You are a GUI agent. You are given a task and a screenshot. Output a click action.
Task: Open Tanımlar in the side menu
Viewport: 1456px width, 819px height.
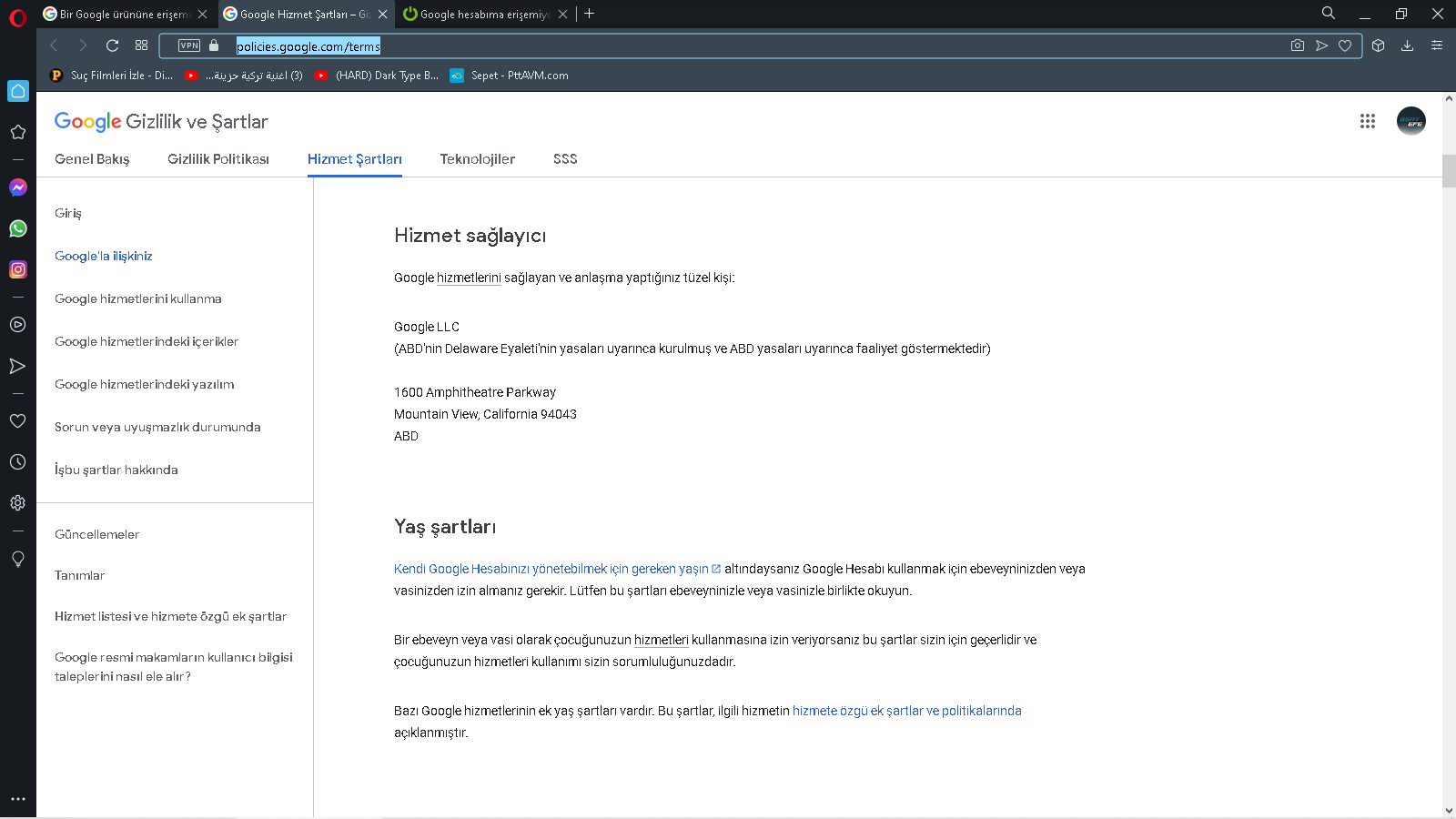pos(80,575)
